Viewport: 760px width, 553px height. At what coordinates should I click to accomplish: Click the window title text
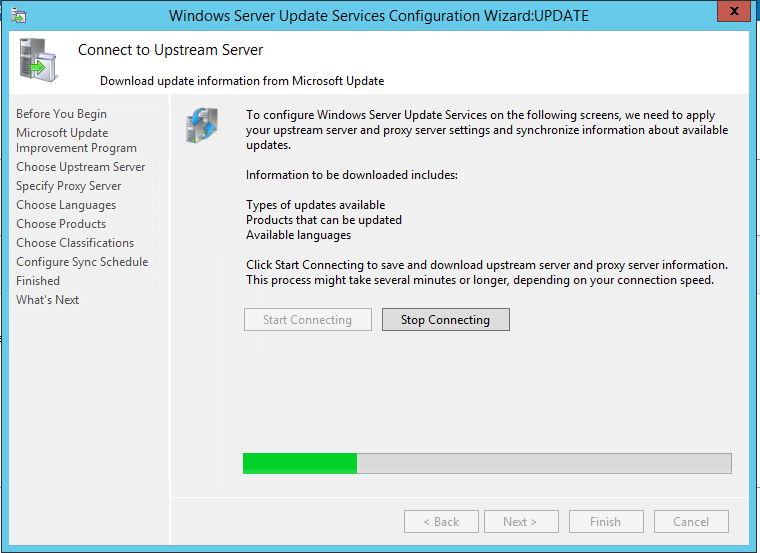click(x=379, y=16)
